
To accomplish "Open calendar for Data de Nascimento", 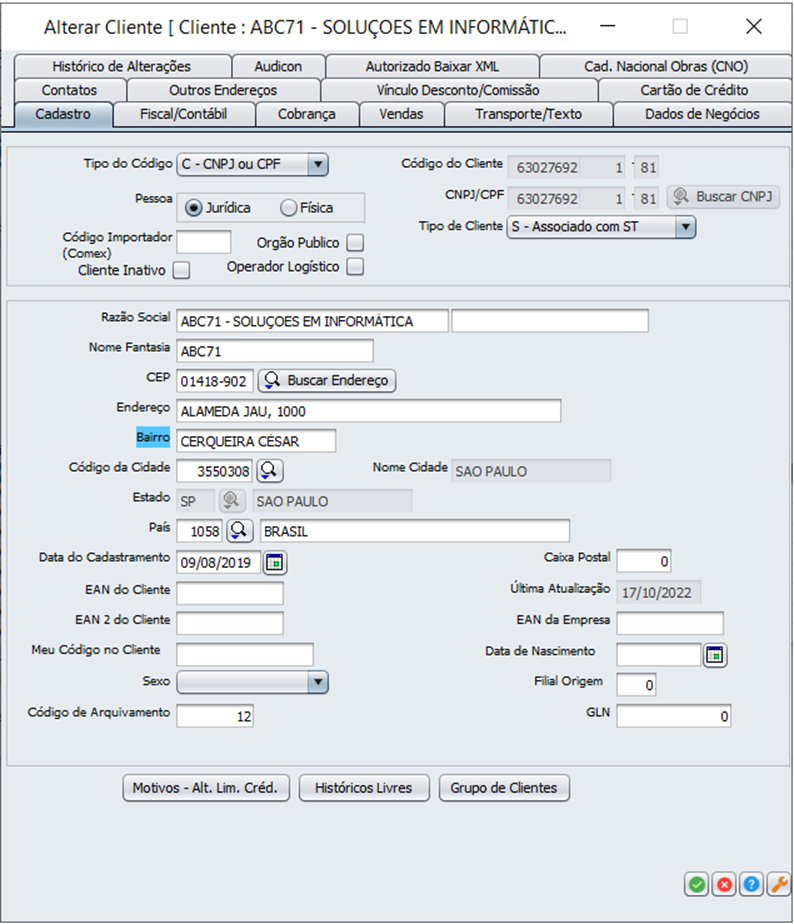I will click(x=715, y=655).
